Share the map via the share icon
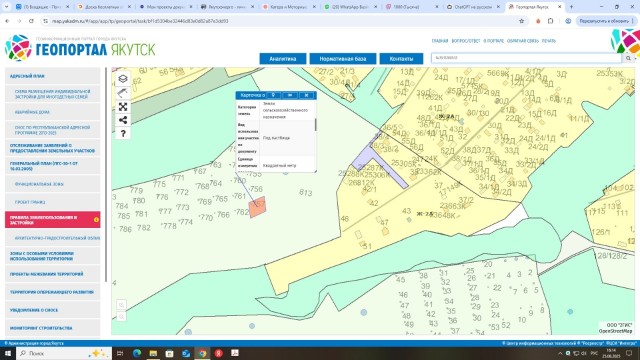The width and height of the screenshot is (640, 360). (x=123, y=120)
